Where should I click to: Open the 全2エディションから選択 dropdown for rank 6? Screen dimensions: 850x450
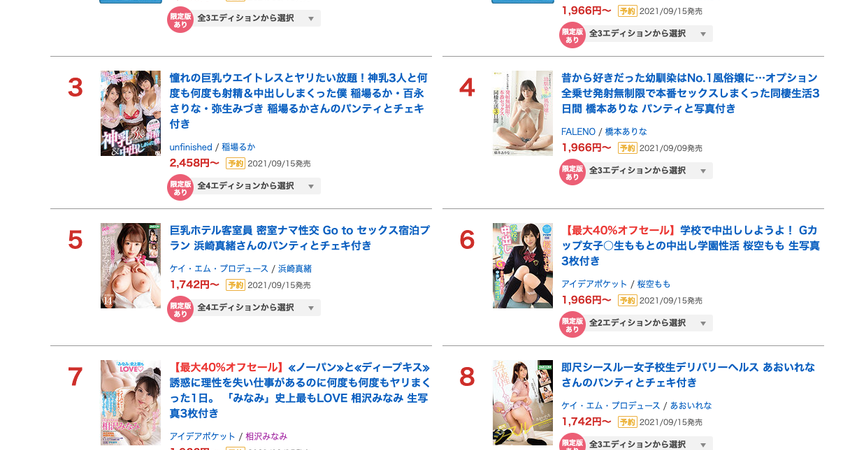click(649, 323)
